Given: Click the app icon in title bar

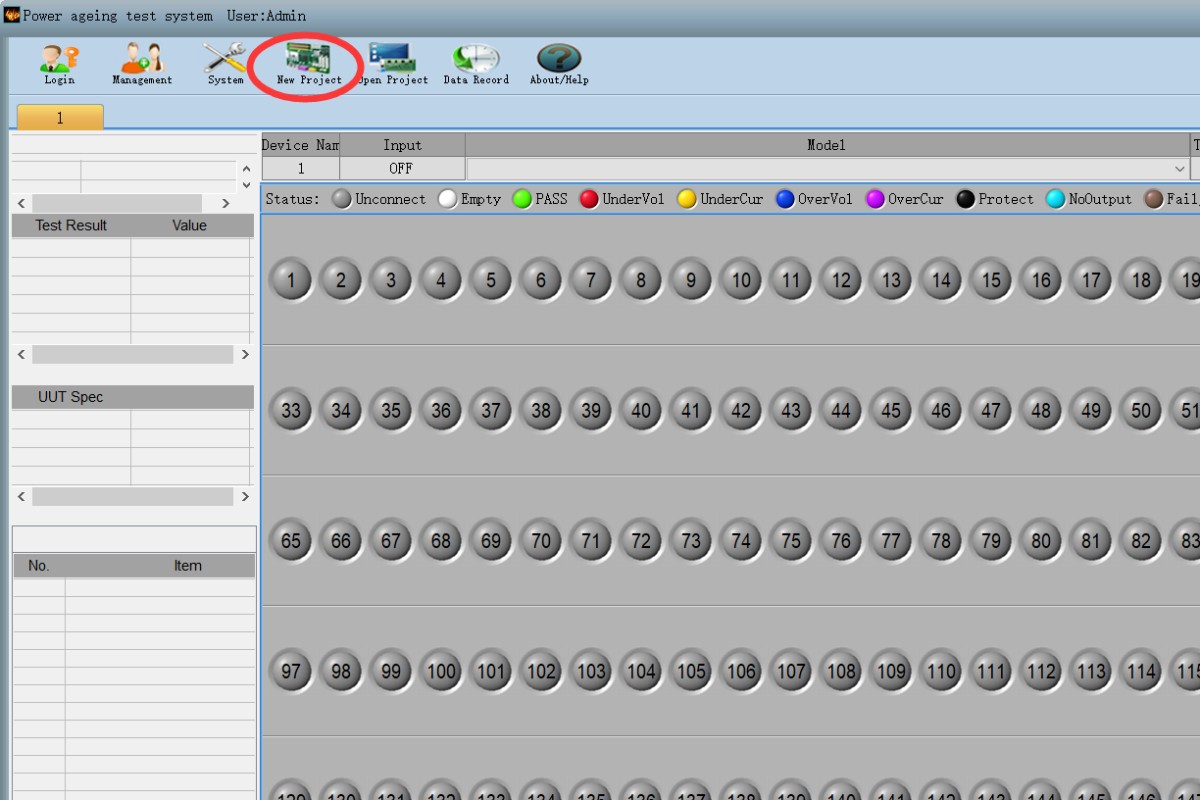Looking at the screenshot, I should 12,15.
